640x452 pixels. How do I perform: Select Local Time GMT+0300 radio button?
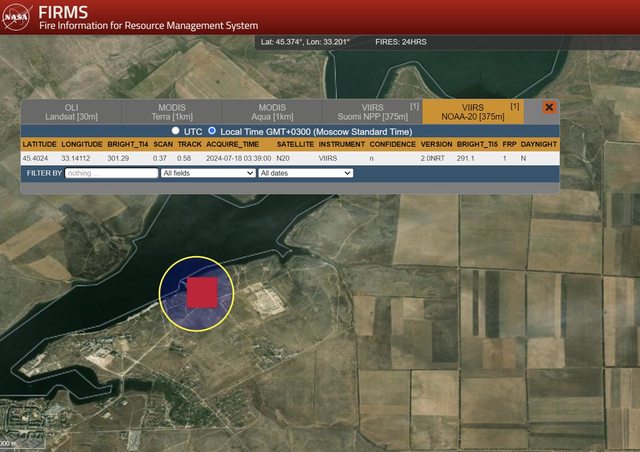pos(212,131)
